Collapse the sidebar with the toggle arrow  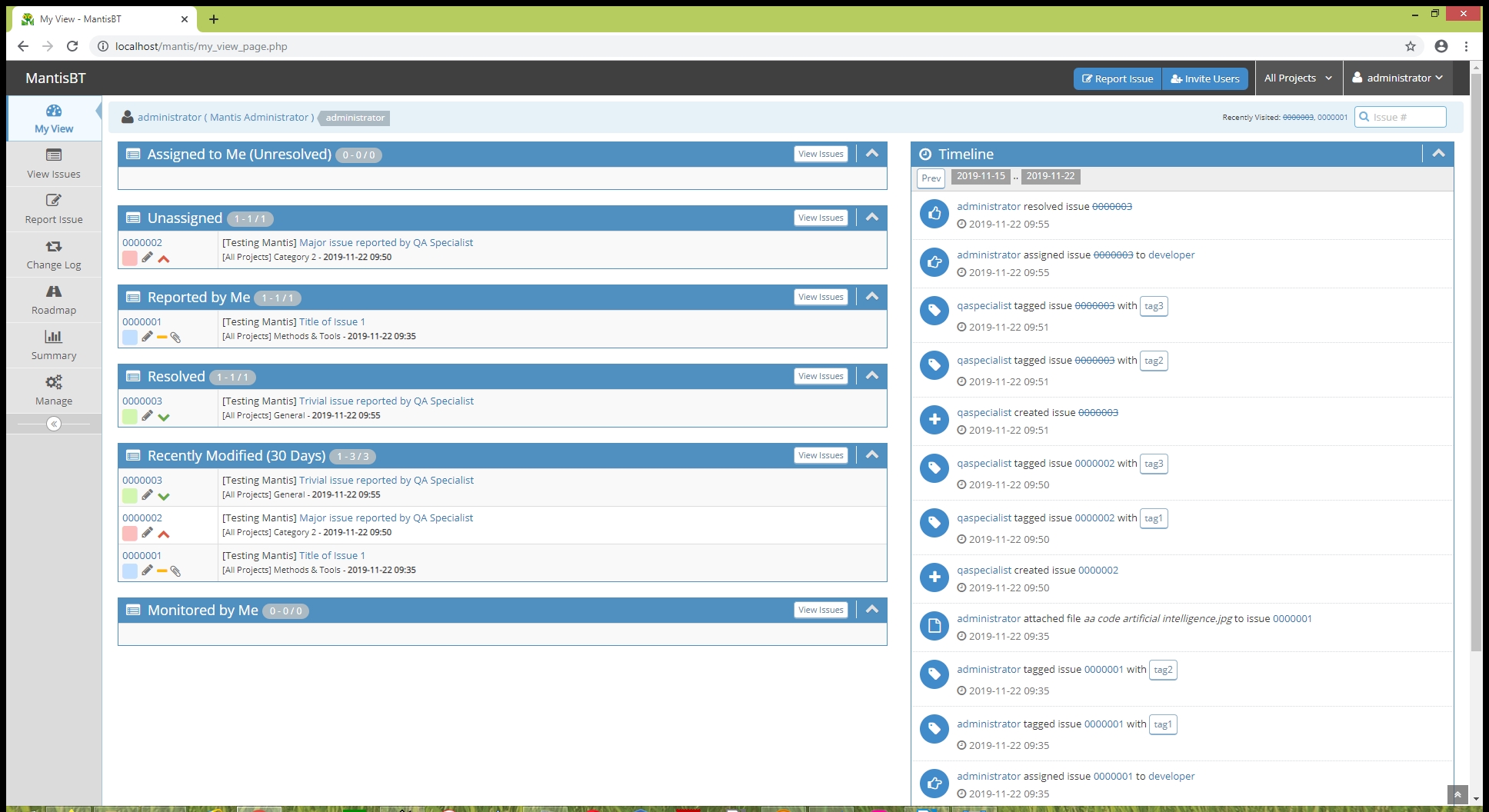pos(54,424)
